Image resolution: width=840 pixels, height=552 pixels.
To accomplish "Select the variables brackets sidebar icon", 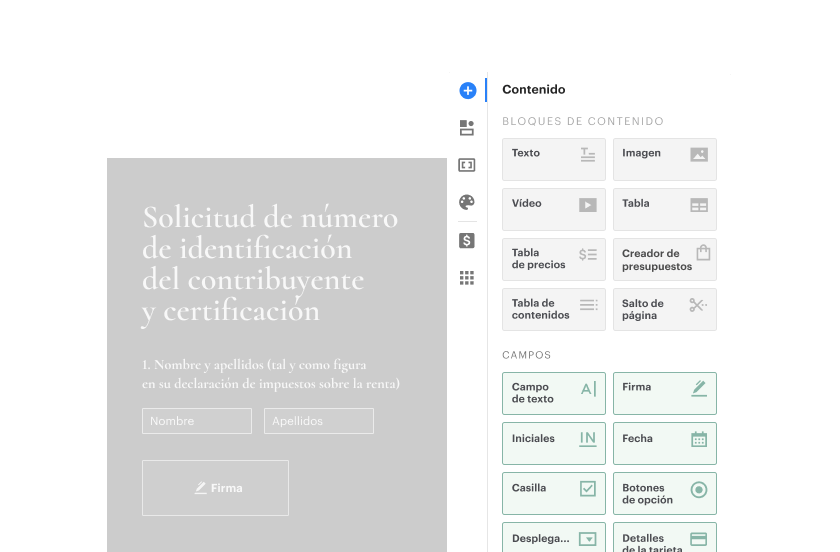I will pyautogui.click(x=467, y=165).
